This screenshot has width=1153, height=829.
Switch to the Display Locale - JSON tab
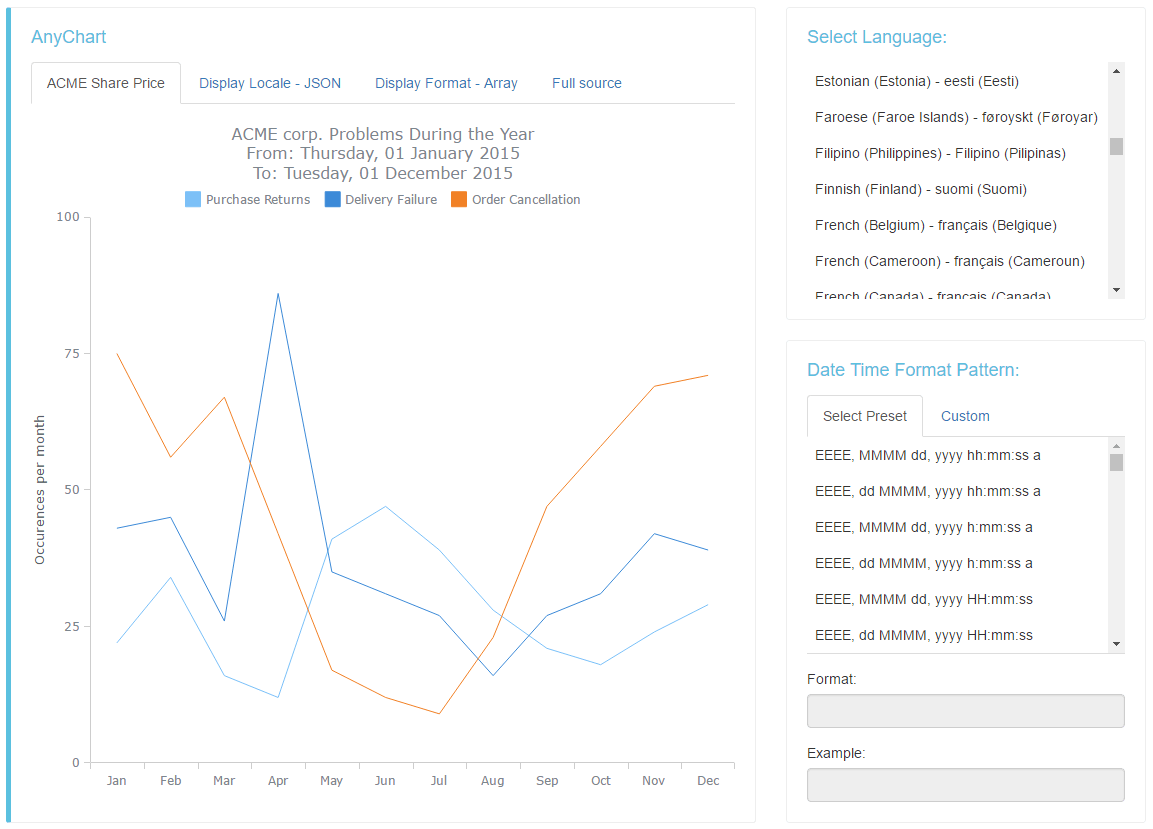(269, 83)
